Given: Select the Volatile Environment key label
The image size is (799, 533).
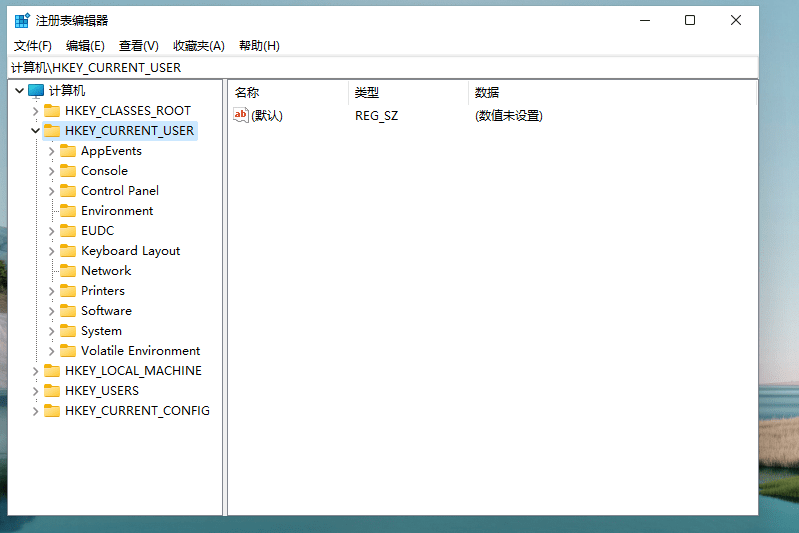Looking at the screenshot, I should pos(140,351).
